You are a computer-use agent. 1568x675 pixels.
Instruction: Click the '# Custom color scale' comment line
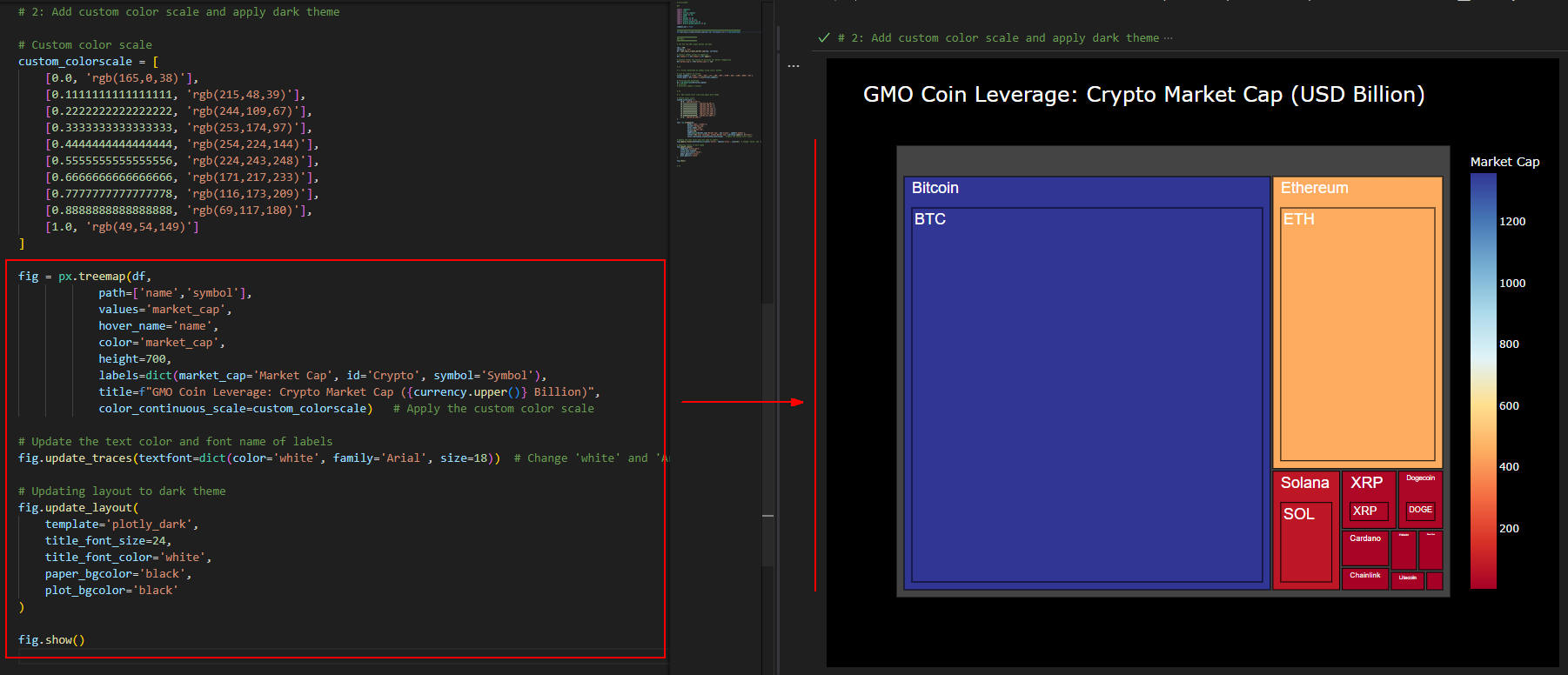(x=85, y=45)
